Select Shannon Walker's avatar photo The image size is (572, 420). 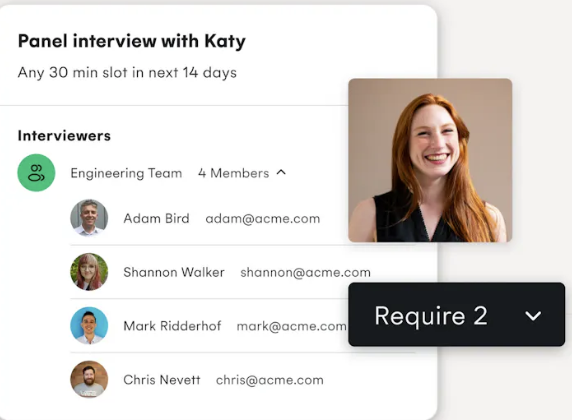click(89, 272)
